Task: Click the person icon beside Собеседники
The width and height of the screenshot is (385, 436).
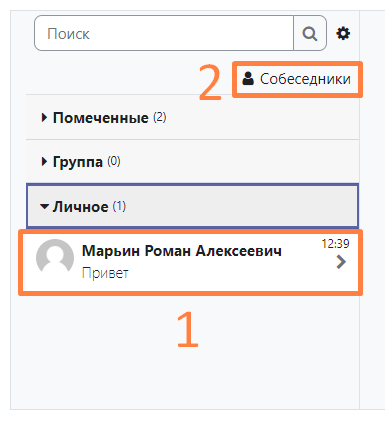Action: click(248, 79)
